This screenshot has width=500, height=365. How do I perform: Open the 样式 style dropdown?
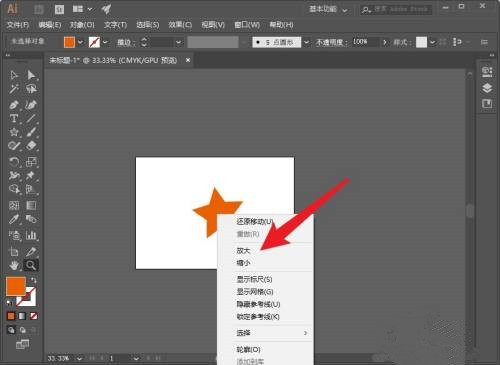coord(432,42)
